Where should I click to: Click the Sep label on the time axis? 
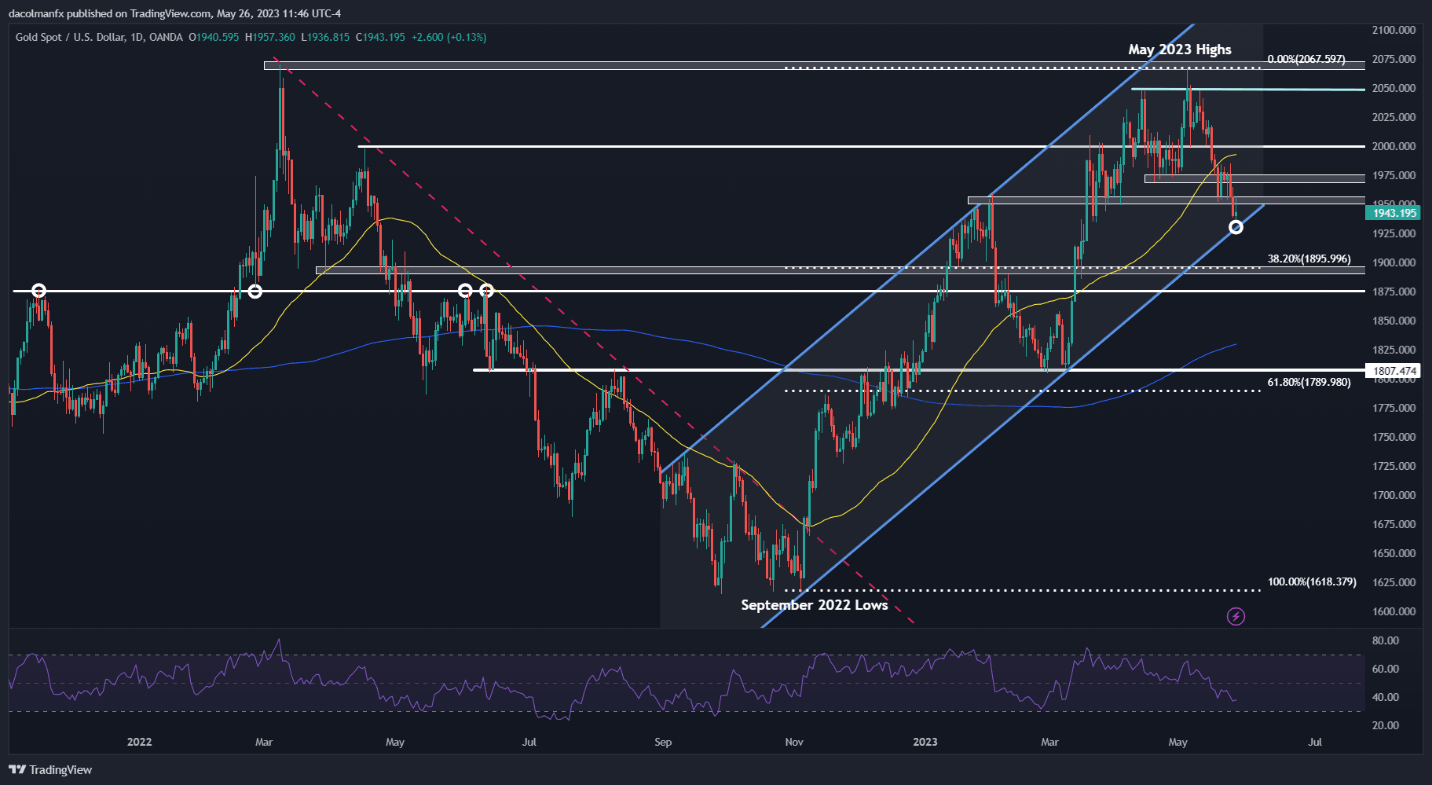coord(661,742)
